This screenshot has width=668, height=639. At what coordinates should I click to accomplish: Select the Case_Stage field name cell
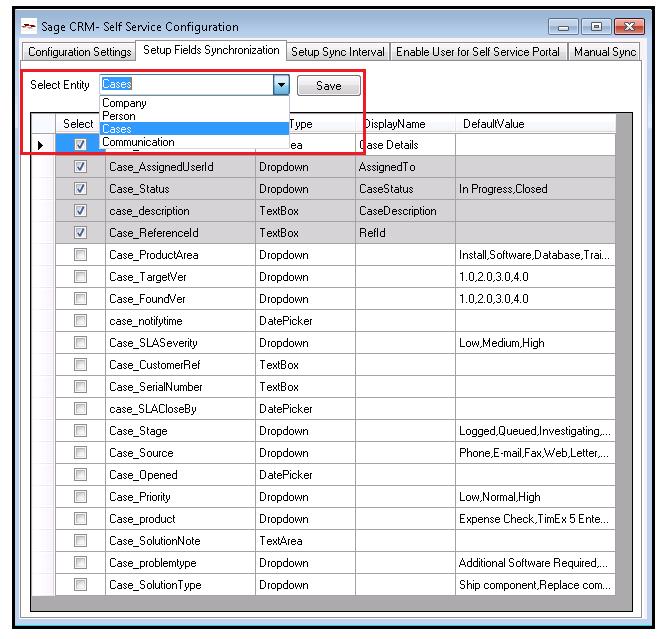[x=180, y=431]
